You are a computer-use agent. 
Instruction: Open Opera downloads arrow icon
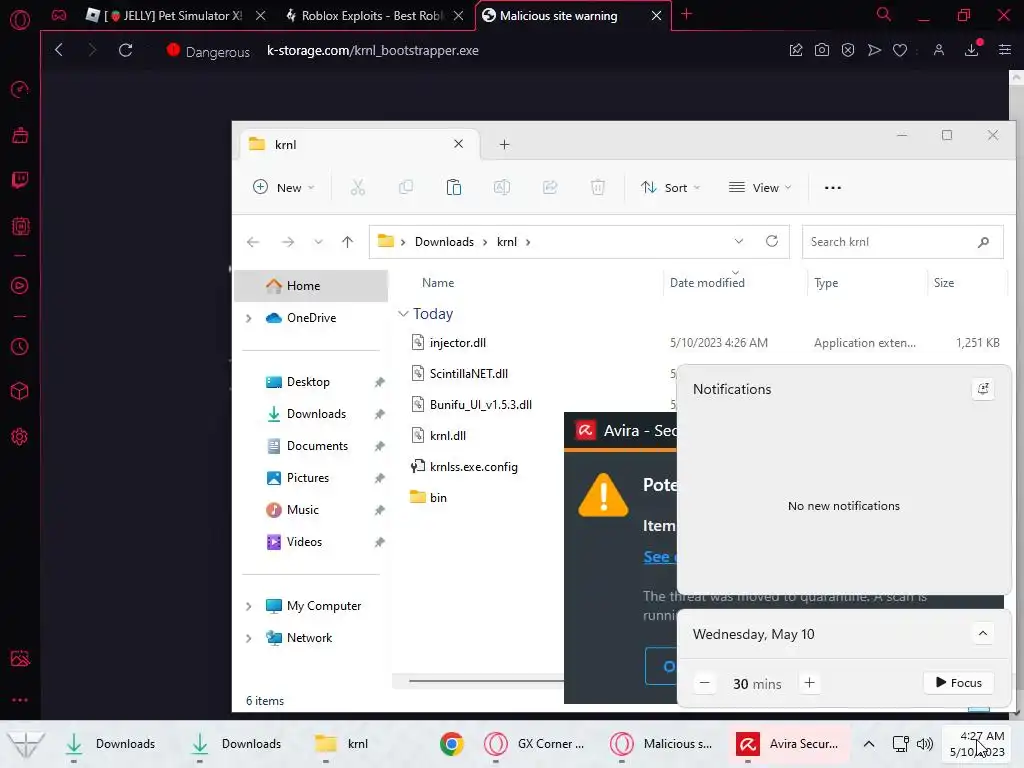point(972,50)
